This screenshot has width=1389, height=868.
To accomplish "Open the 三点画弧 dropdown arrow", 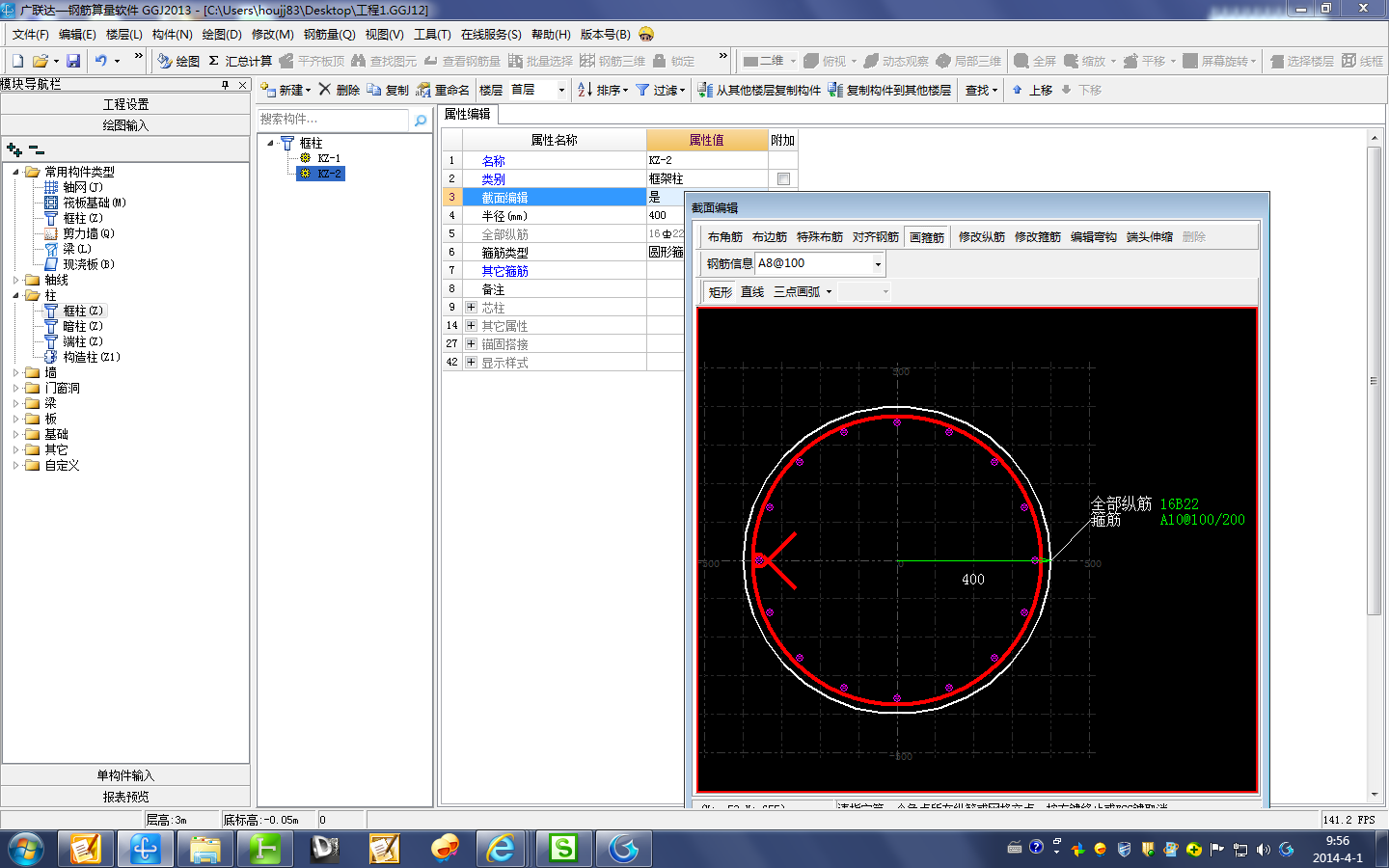I will click(829, 291).
